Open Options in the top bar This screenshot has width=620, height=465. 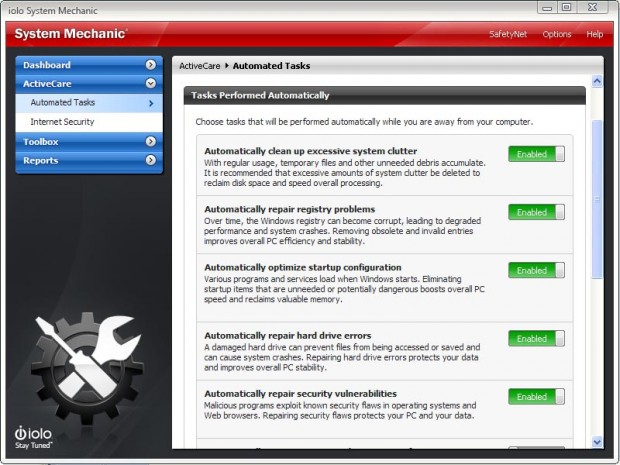tap(557, 34)
